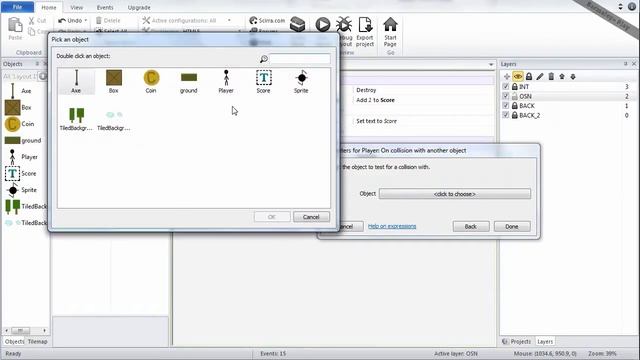Pick the Coin object in dialog

[x=151, y=81]
